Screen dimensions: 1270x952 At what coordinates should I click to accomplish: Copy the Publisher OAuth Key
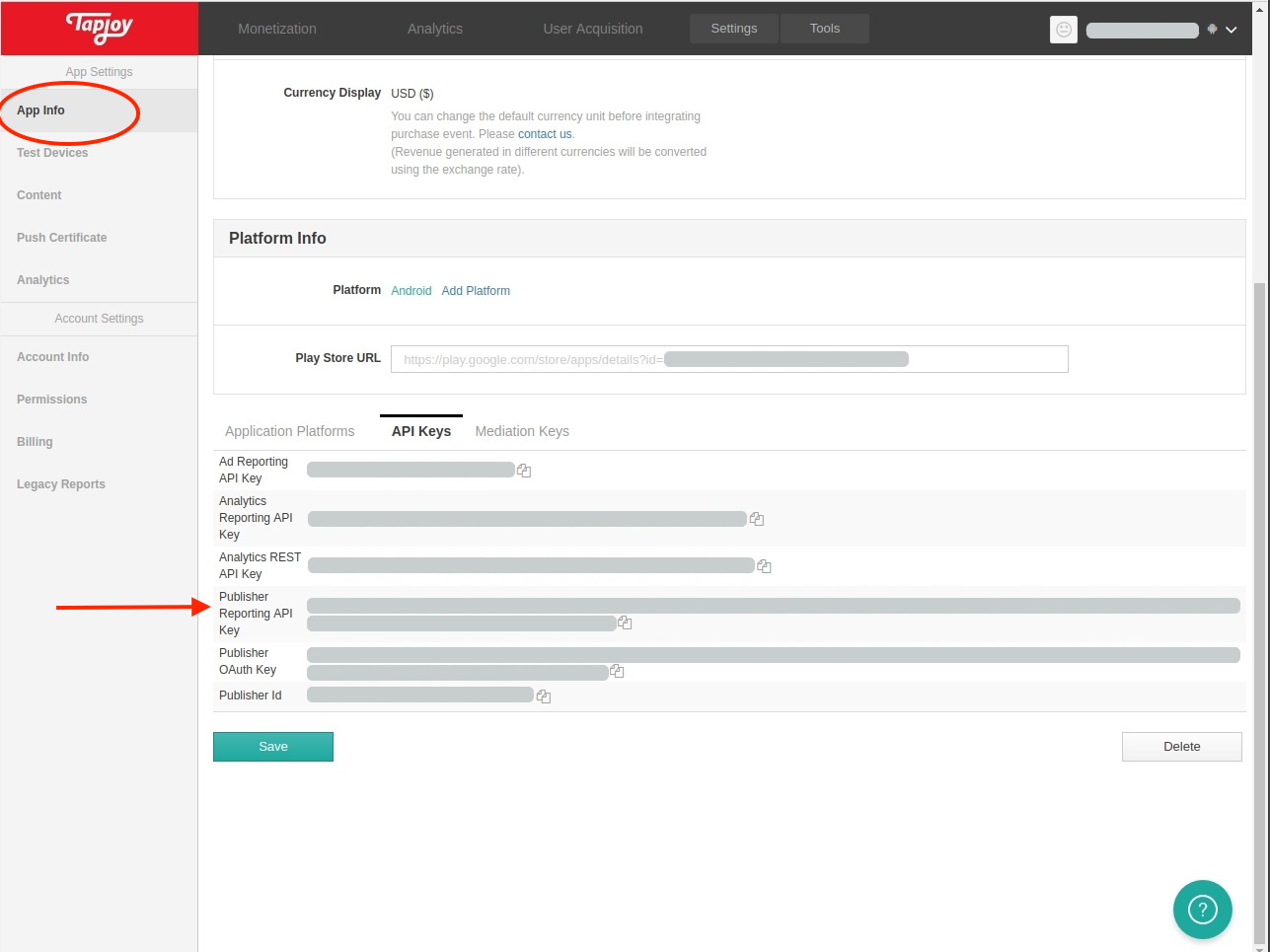point(617,671)
